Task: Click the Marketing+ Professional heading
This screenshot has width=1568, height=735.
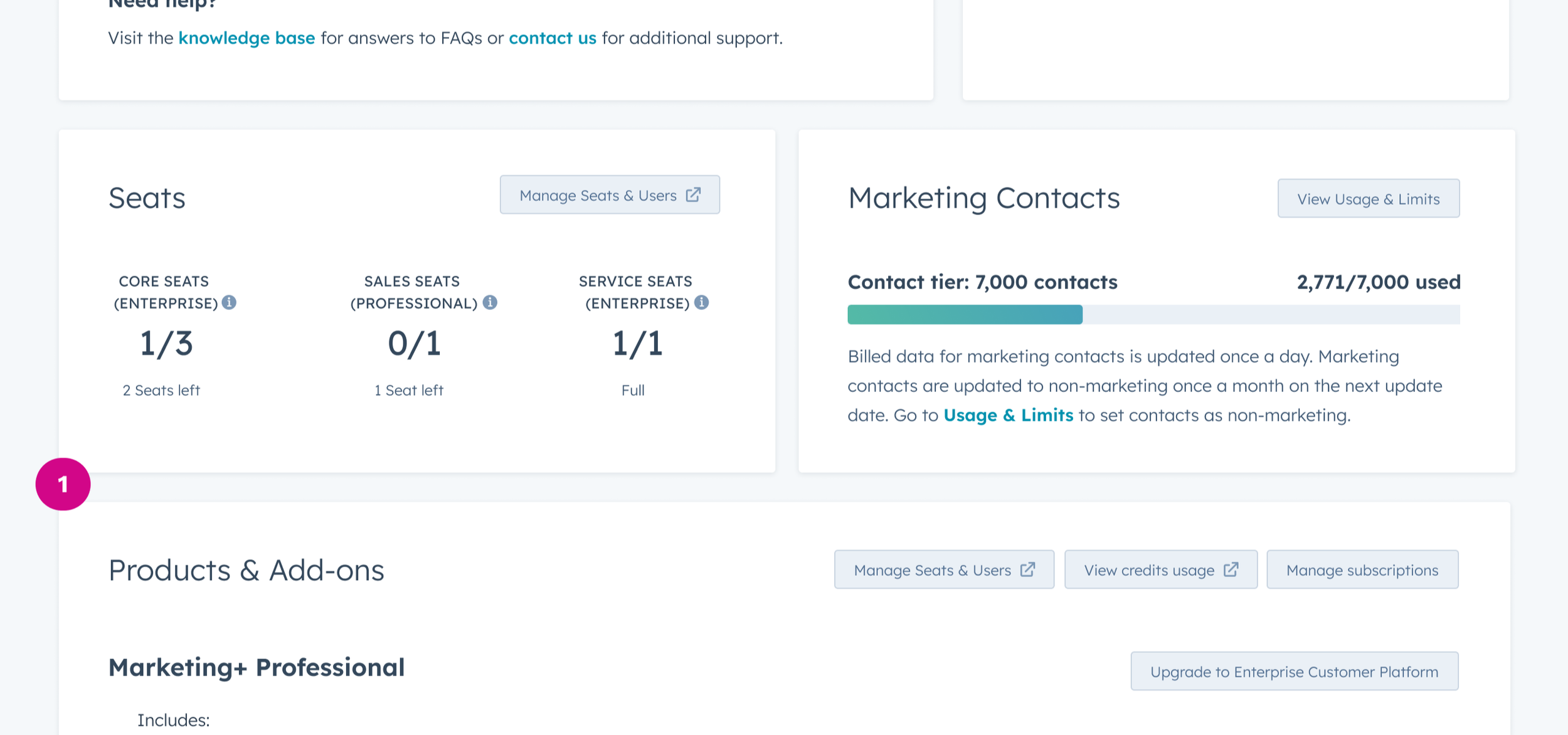Action: click(257, 667)
